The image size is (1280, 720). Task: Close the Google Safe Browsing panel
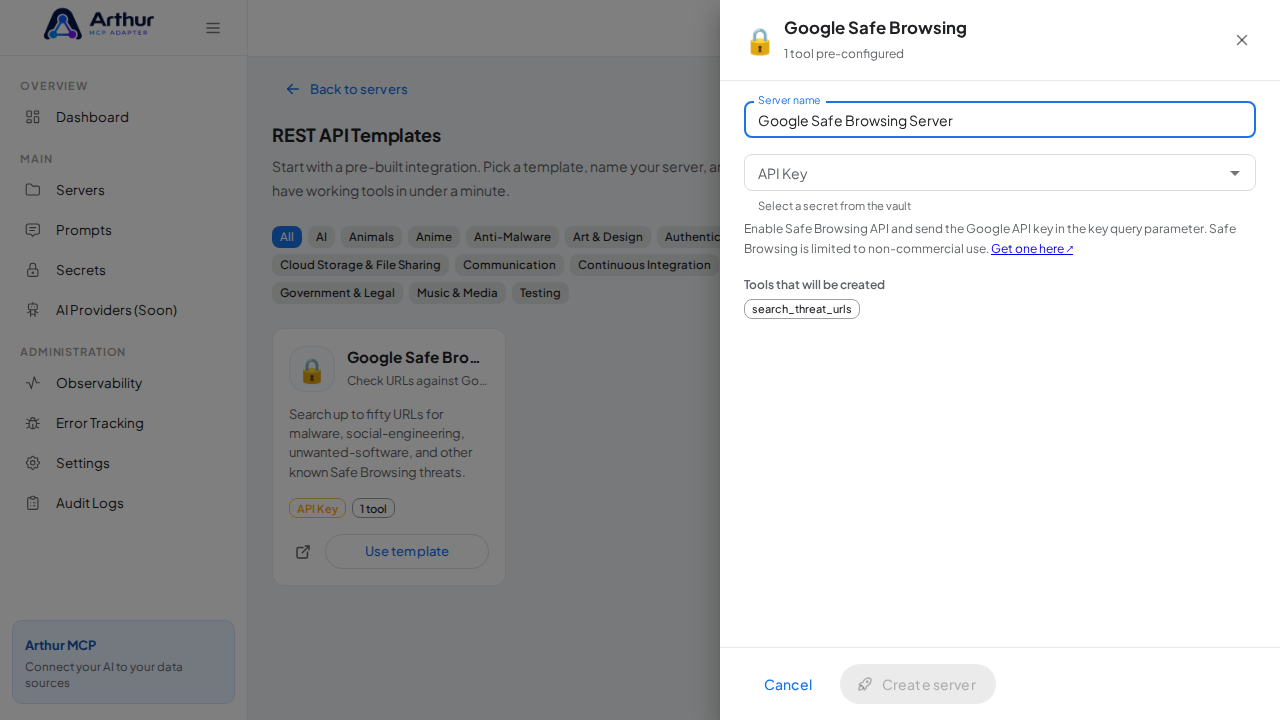tap(1242, 40)
